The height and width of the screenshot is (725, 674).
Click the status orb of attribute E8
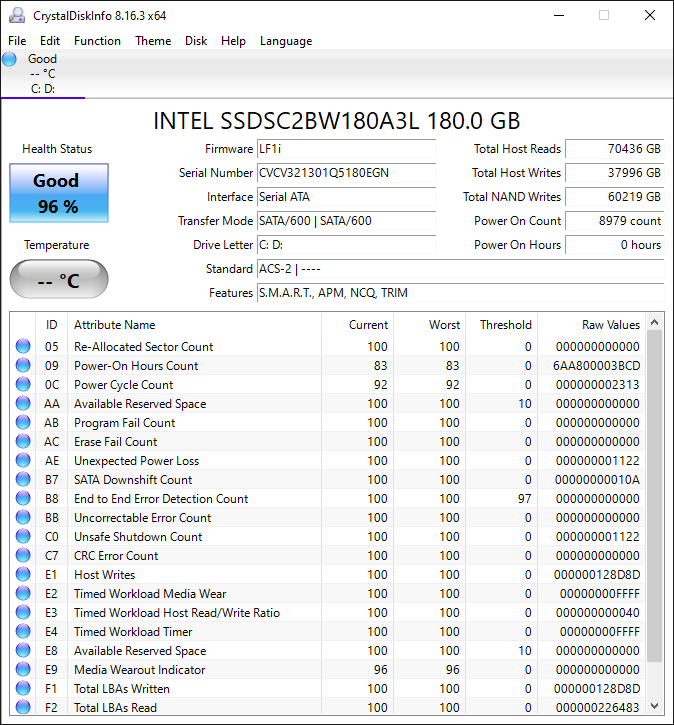click(x=23, y=650)
